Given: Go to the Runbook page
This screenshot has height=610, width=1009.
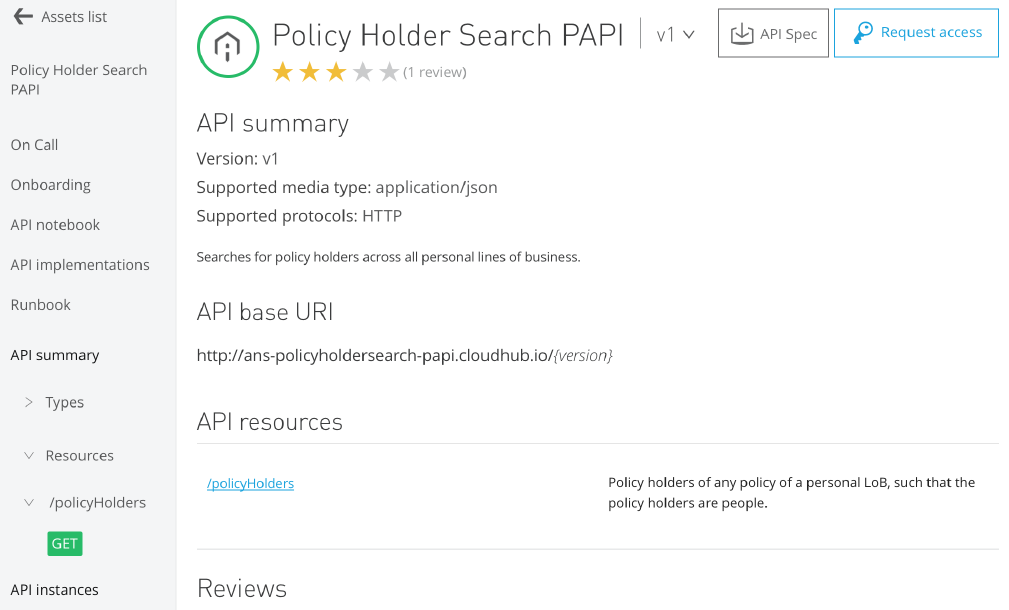Looking at the screenshot, I should pyautogui.click(x=41, y=305).
